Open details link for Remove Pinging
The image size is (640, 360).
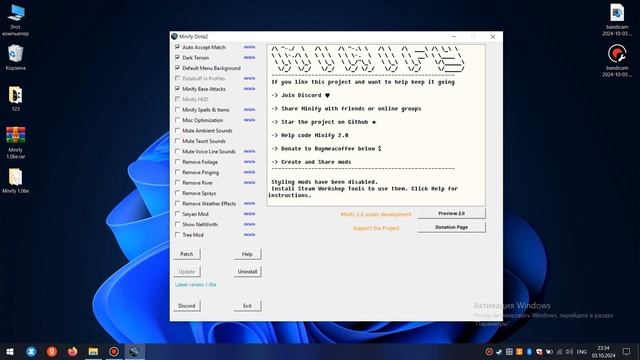click(249, 172)
